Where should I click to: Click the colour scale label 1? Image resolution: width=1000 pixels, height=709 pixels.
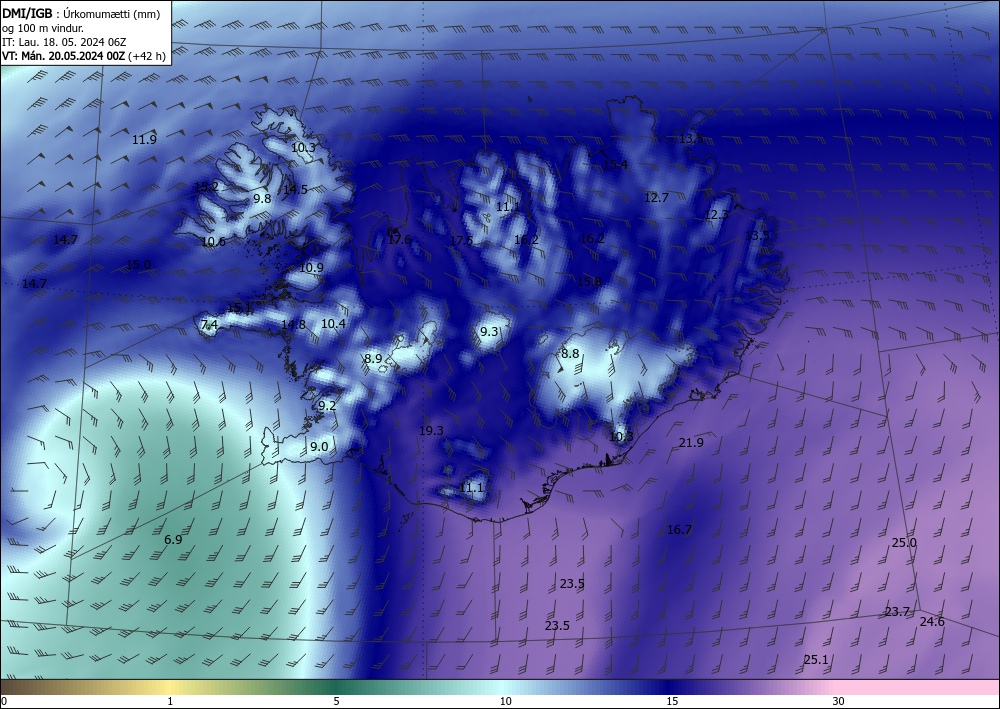(170, 701)
